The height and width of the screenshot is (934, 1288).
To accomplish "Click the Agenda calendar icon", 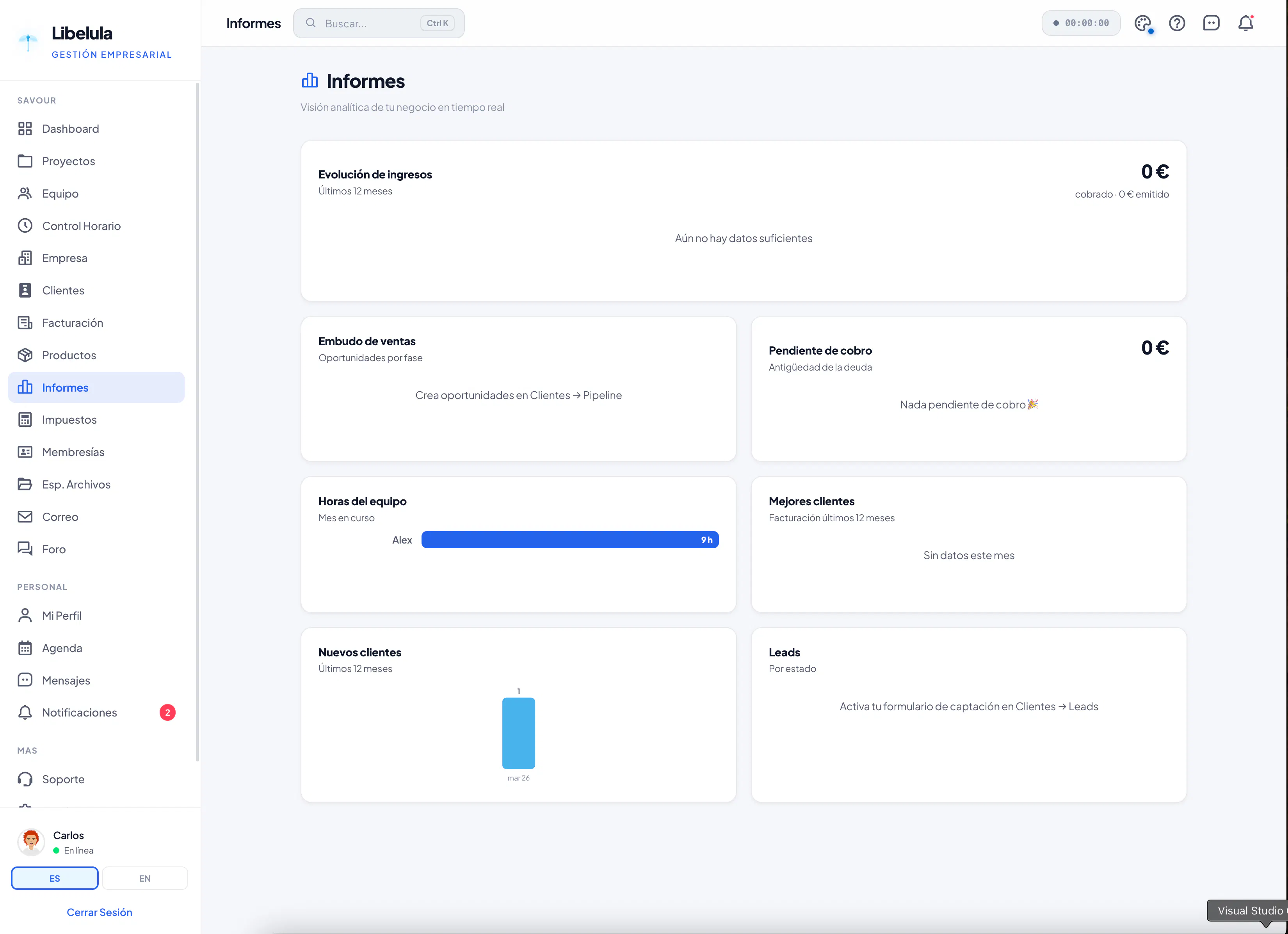I will click(x=25, y=648).
